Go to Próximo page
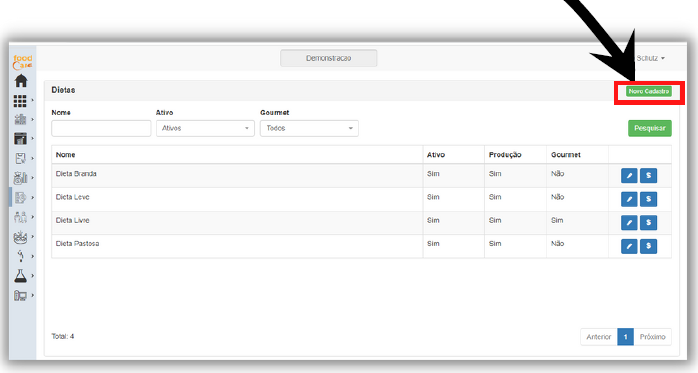 653,337
